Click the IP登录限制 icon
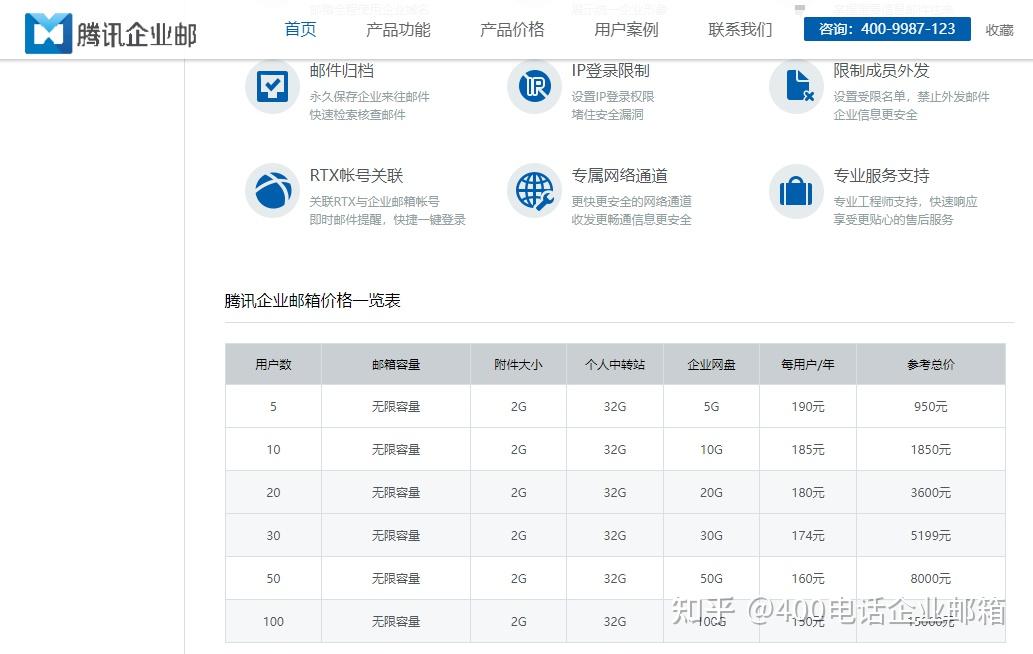The image size is (1033, 654). 534,86
